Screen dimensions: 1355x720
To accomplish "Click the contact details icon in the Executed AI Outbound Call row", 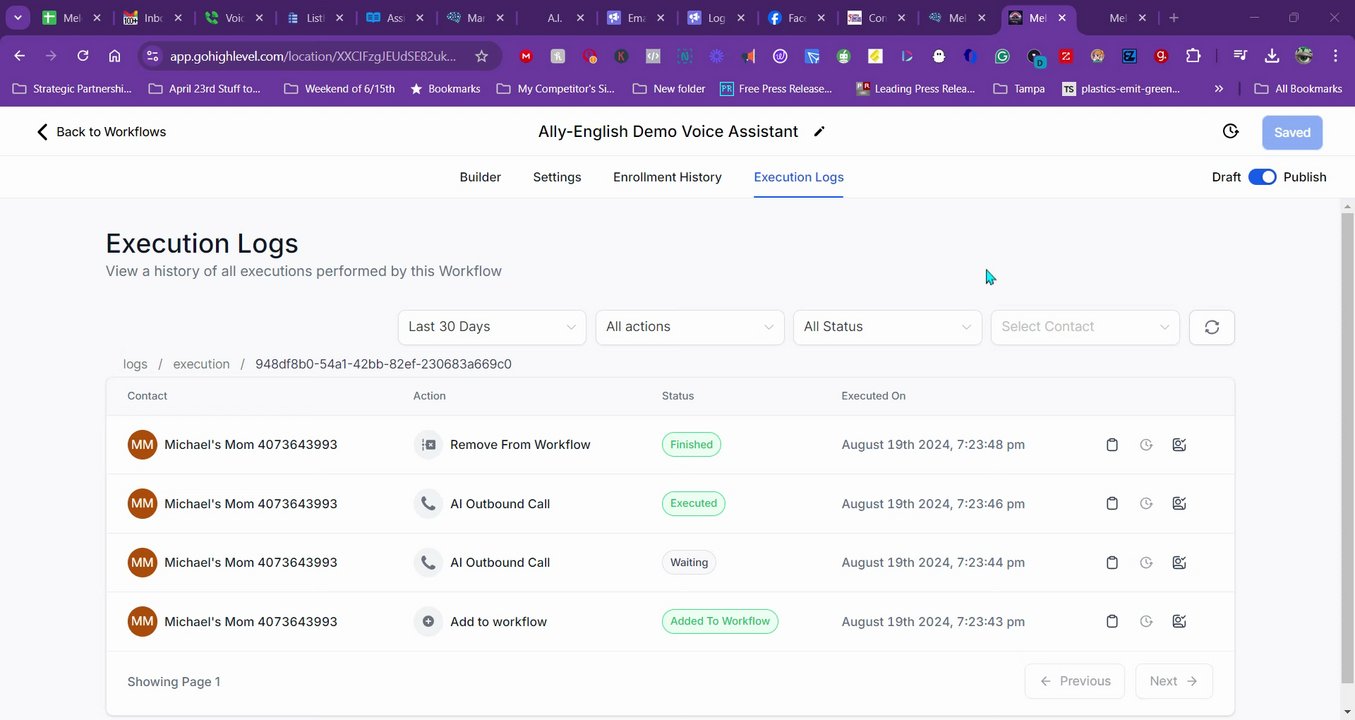I will coord(1179,504).
